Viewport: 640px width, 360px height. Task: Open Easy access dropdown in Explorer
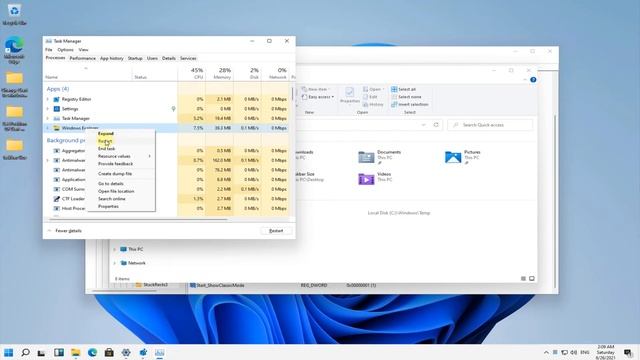tap(318, 97)
